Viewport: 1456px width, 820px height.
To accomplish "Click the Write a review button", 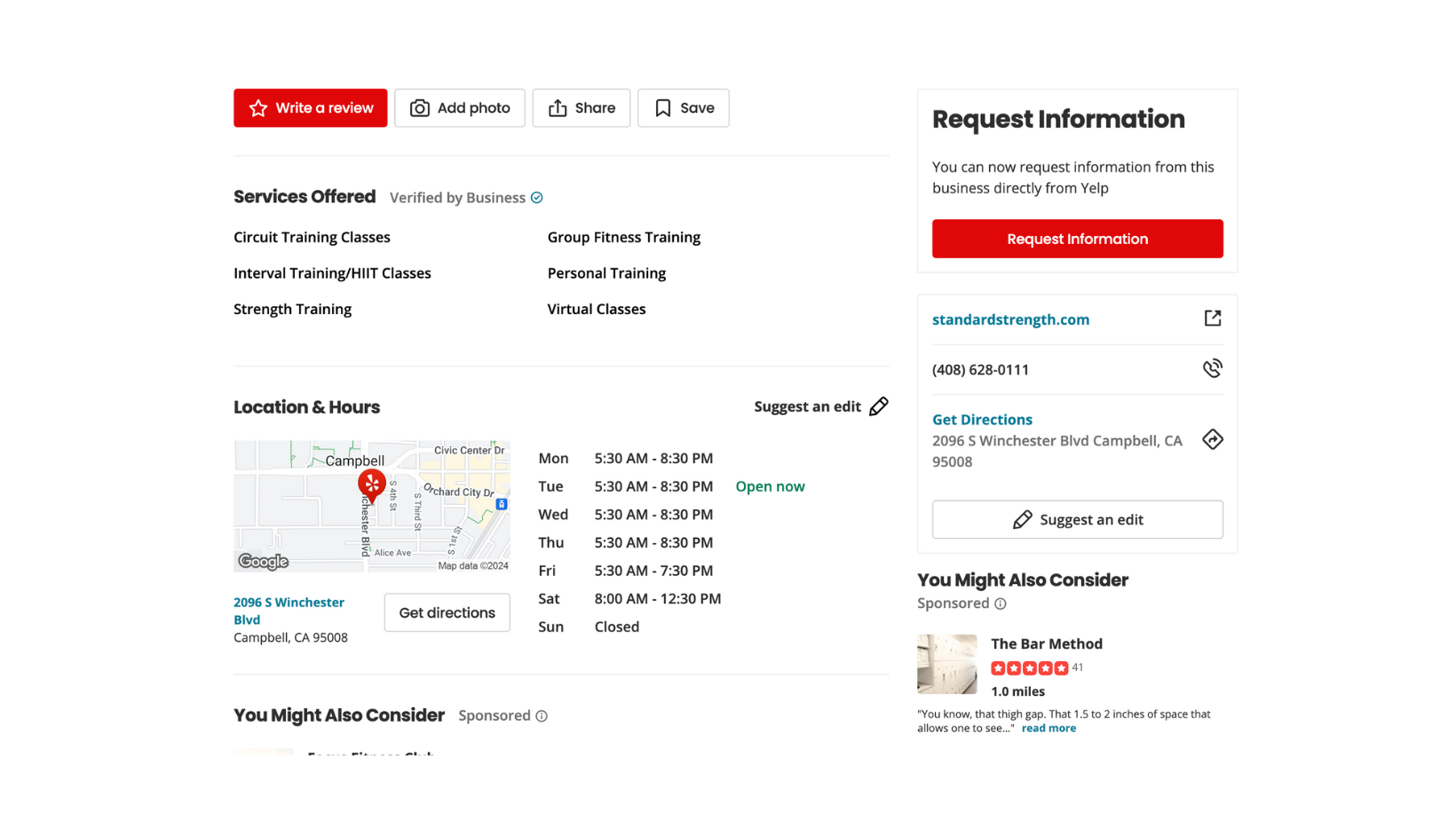I will (x=310, y=108).
